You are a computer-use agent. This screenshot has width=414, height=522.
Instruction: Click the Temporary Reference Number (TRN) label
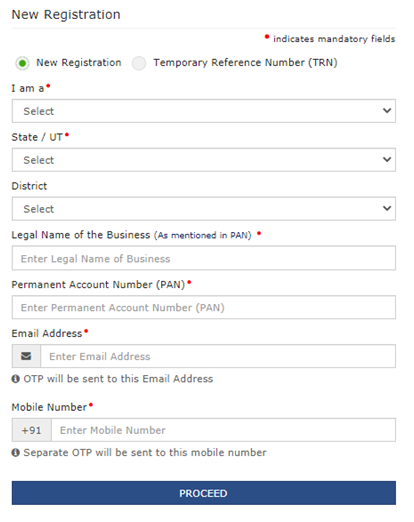tap(245, 63)
